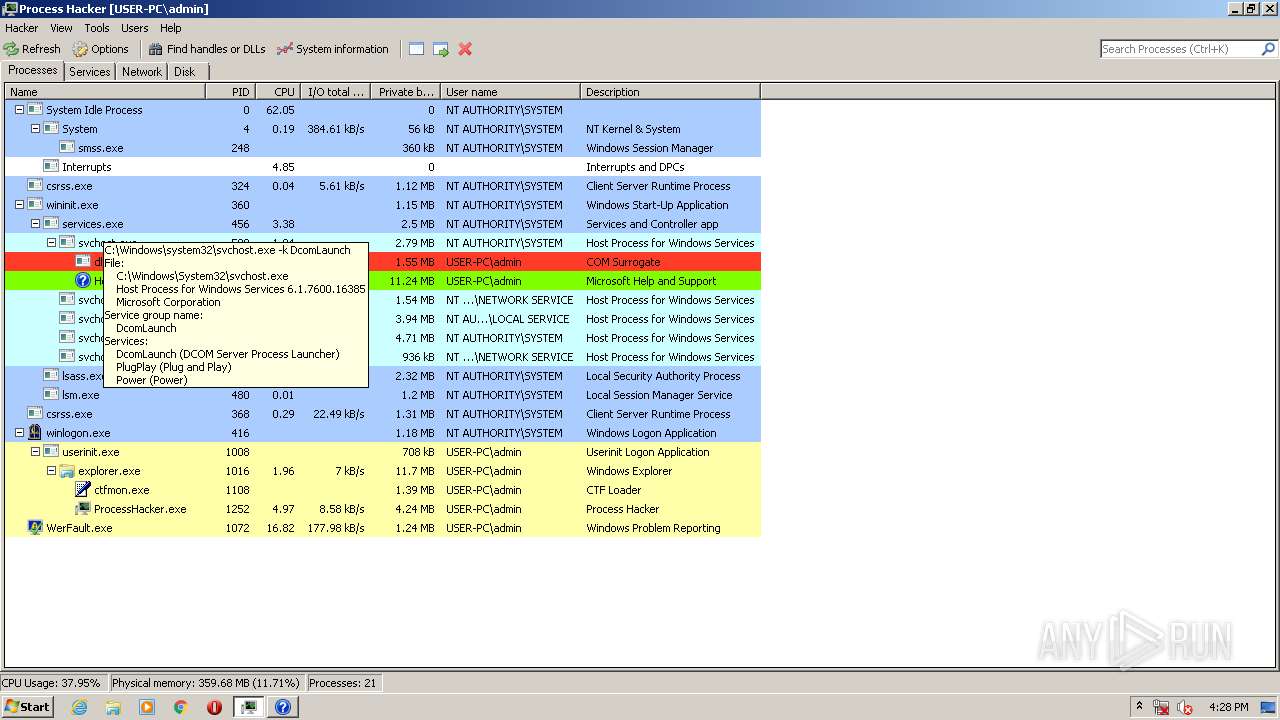This screenshot has width=1280, height=720.
Task: Sort by the User name column header
Action: click(x=510, y=92)
